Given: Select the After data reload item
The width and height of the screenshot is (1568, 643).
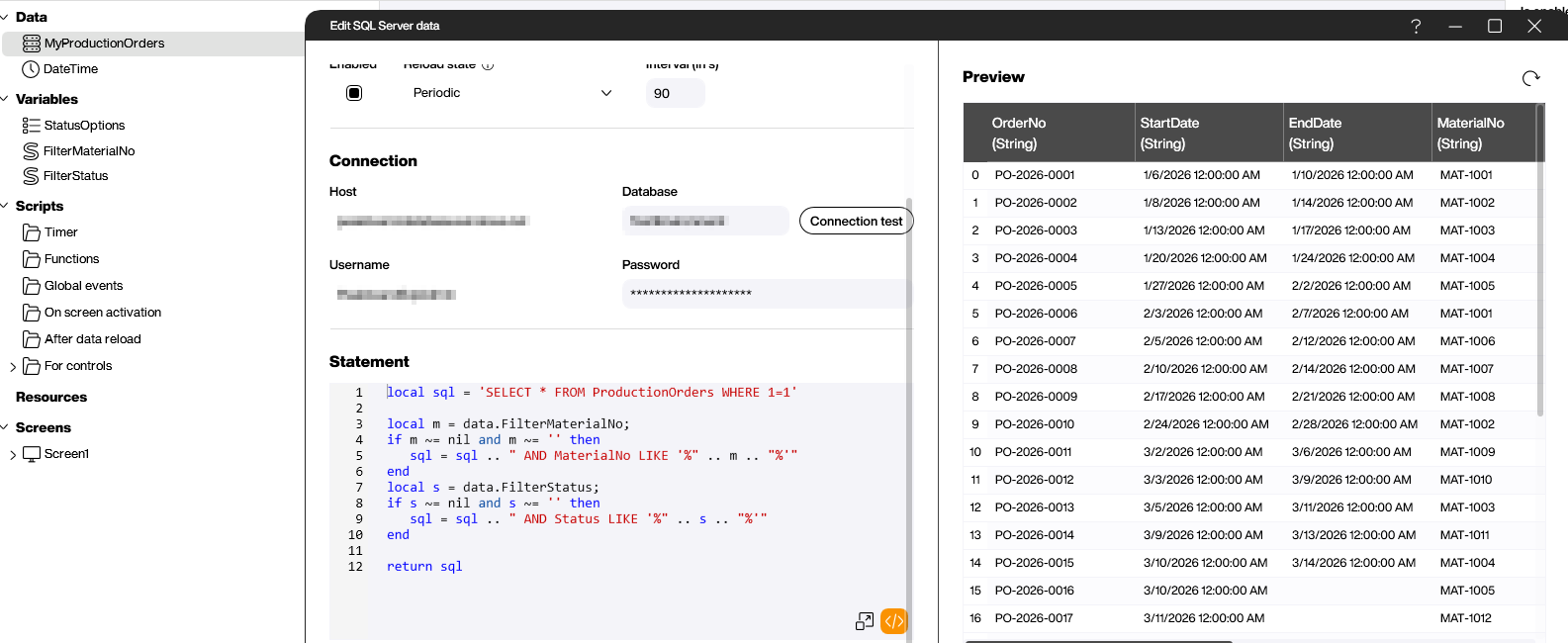Looking at the screenshot, I should 92,339.
